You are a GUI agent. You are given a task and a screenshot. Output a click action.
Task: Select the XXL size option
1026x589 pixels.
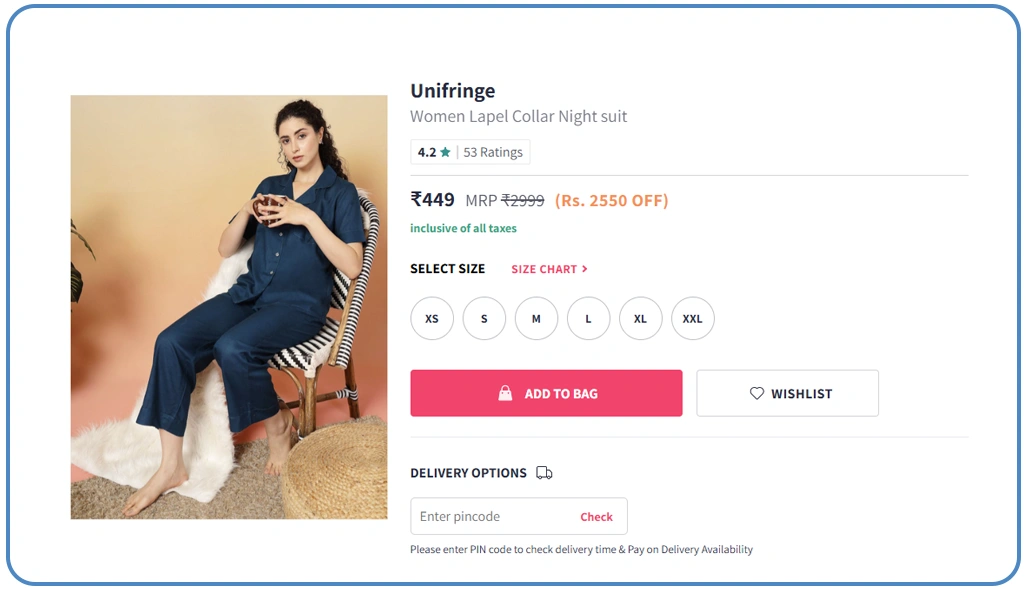click(x=692, y=319)
